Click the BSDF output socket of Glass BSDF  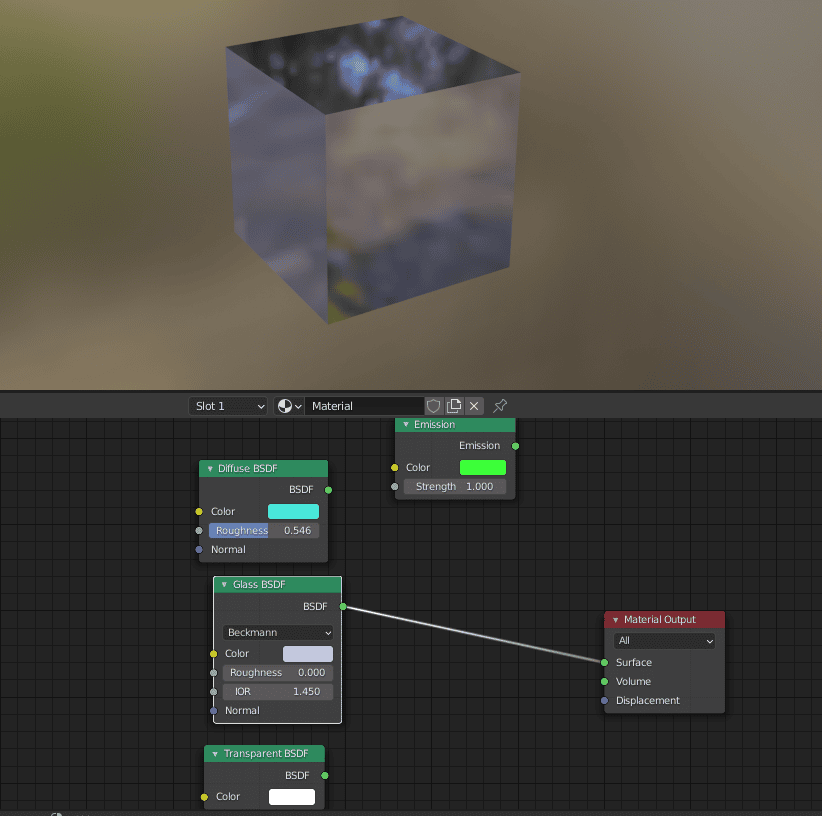[x=342, y=606]
